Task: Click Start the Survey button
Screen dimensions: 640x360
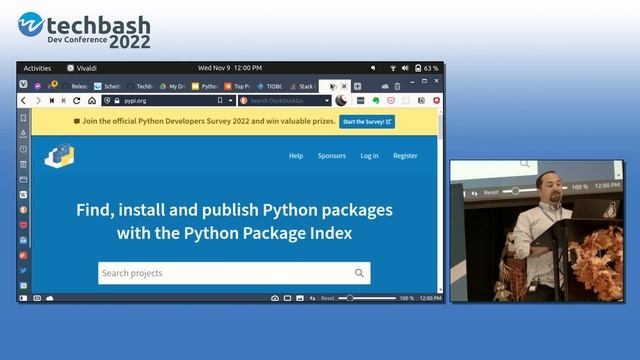Action: [x=367, y=122]
